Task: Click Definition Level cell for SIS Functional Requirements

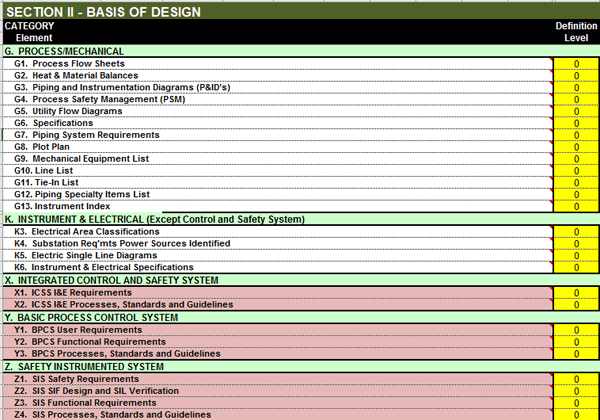Action: (x=576, y=402)
